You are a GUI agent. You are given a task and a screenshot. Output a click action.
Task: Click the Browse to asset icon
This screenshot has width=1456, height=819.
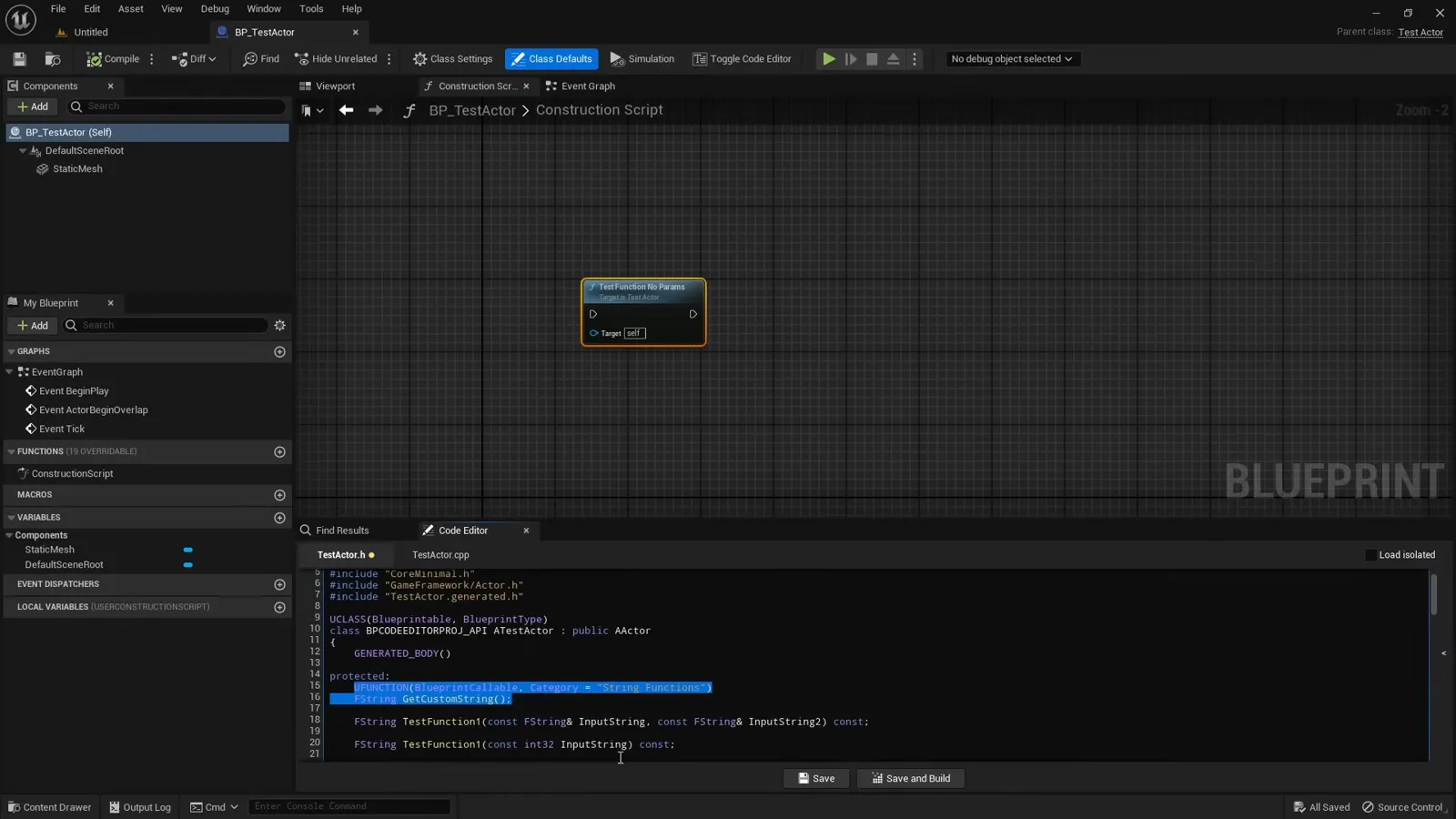[x=53, y=59]
